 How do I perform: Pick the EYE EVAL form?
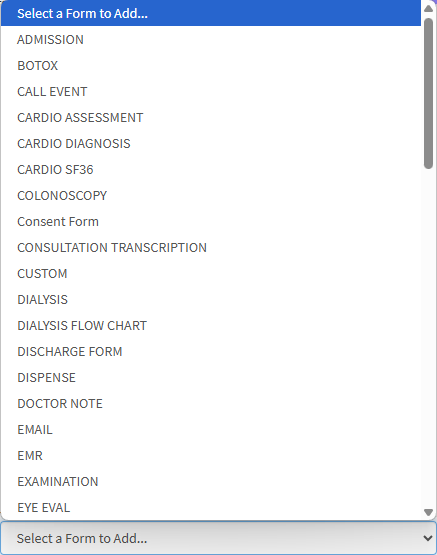(211, 508)
